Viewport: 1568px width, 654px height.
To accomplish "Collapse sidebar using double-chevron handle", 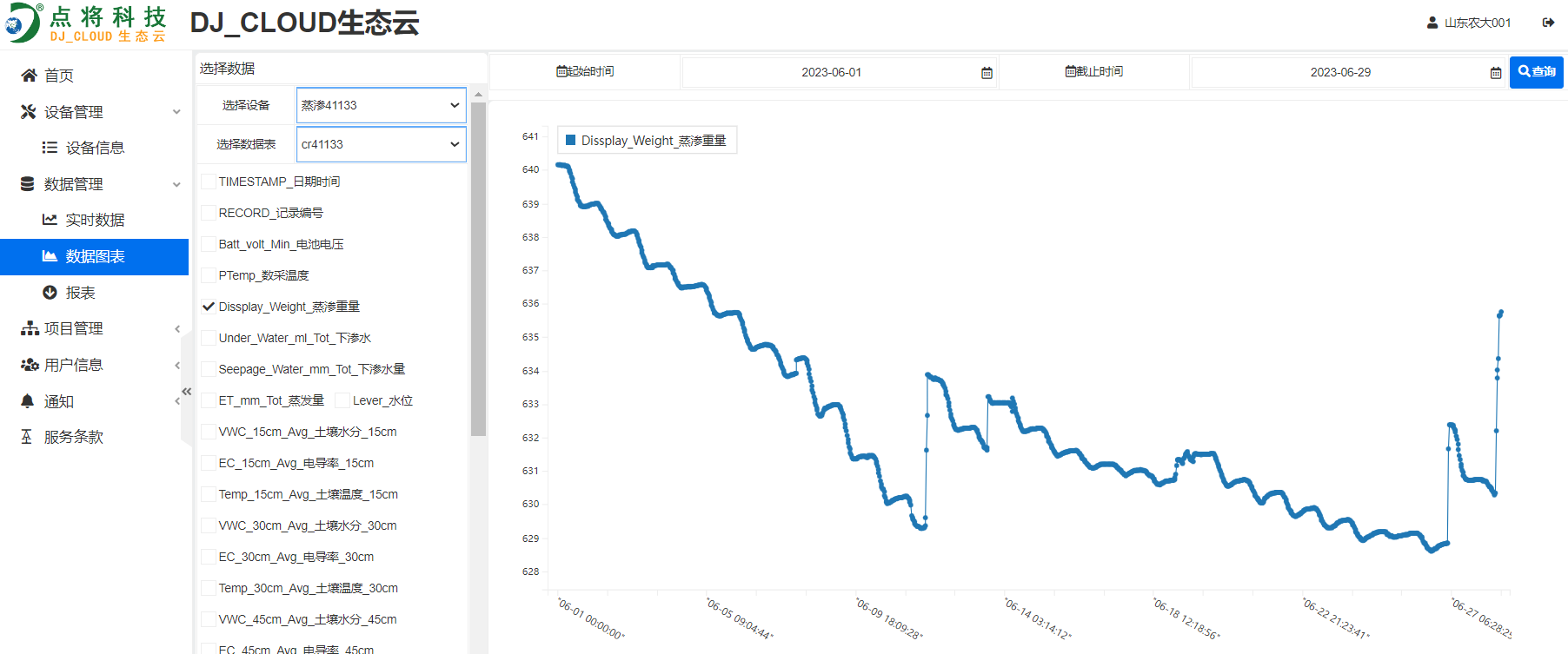I will (x=186, y=392).
